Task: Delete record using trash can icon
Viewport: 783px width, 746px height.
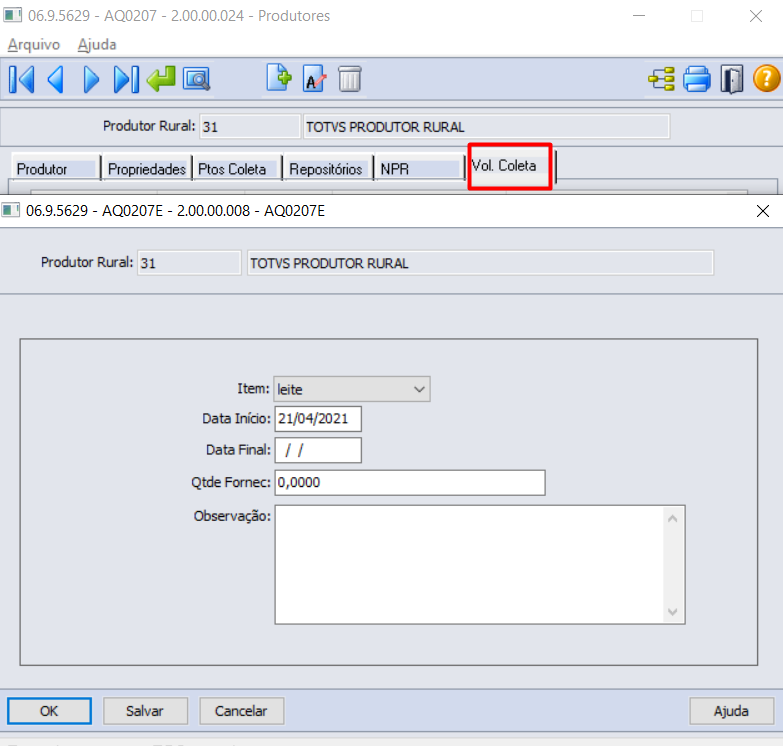Action: 350,79
